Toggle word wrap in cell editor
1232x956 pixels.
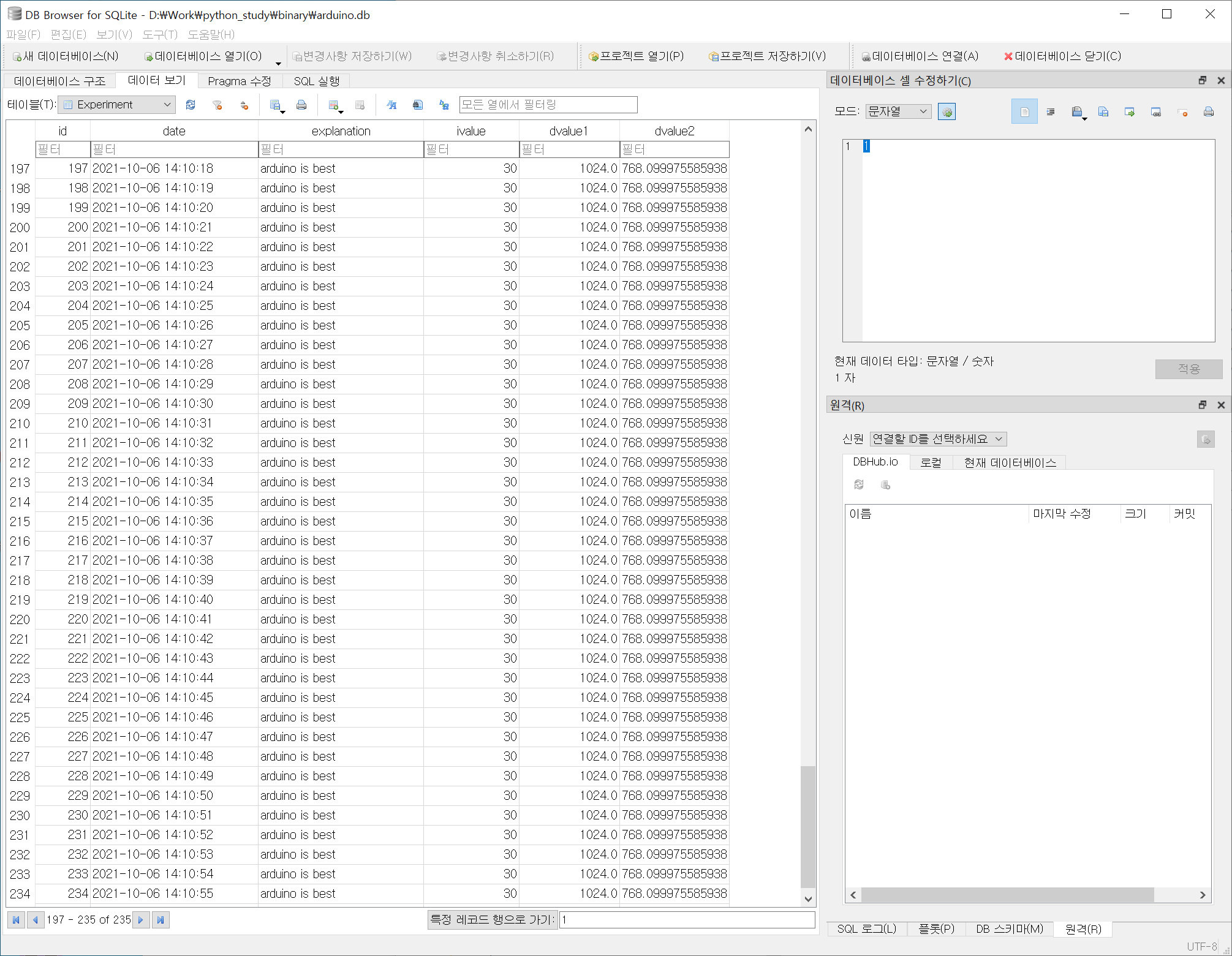coord(1024,111)
